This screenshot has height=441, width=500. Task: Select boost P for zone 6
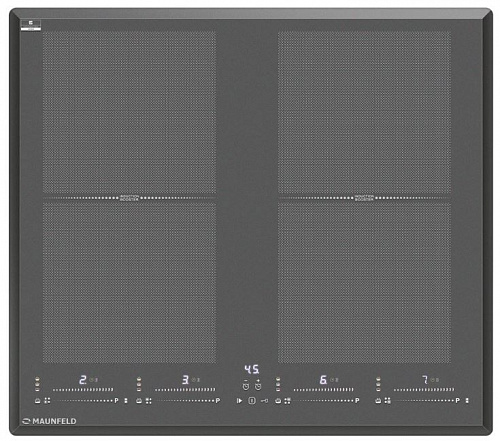tap(357, 400)
